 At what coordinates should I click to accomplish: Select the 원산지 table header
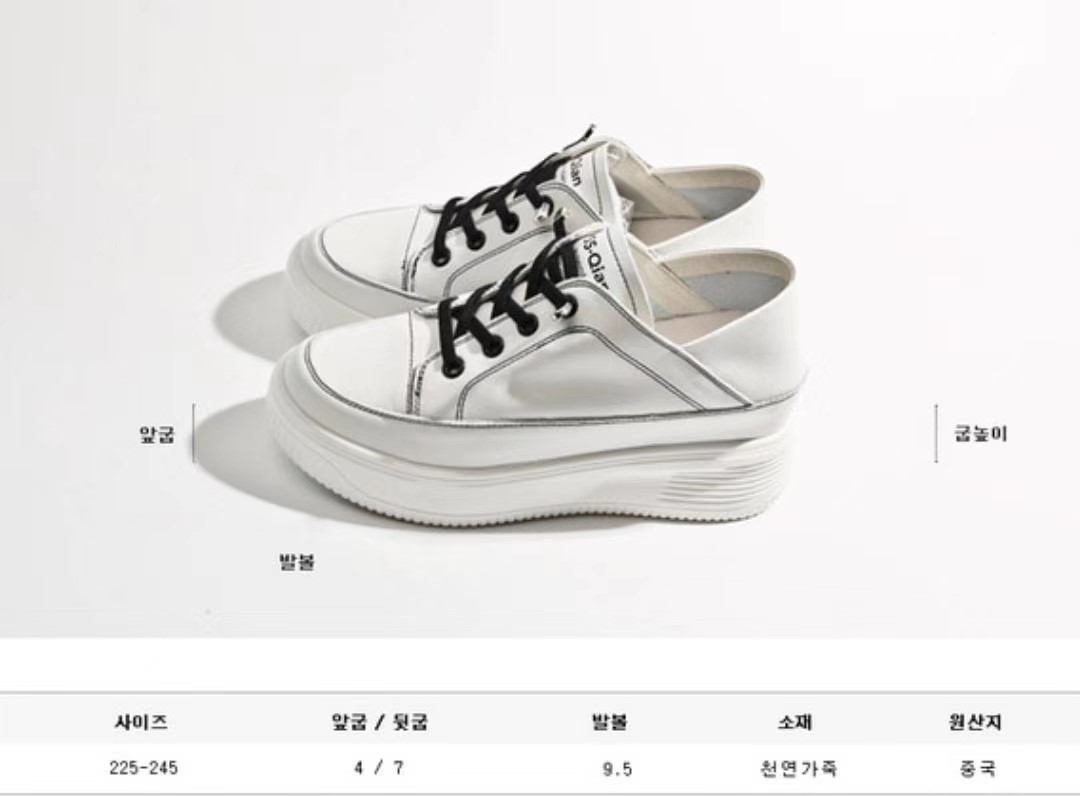coord(975,722)
